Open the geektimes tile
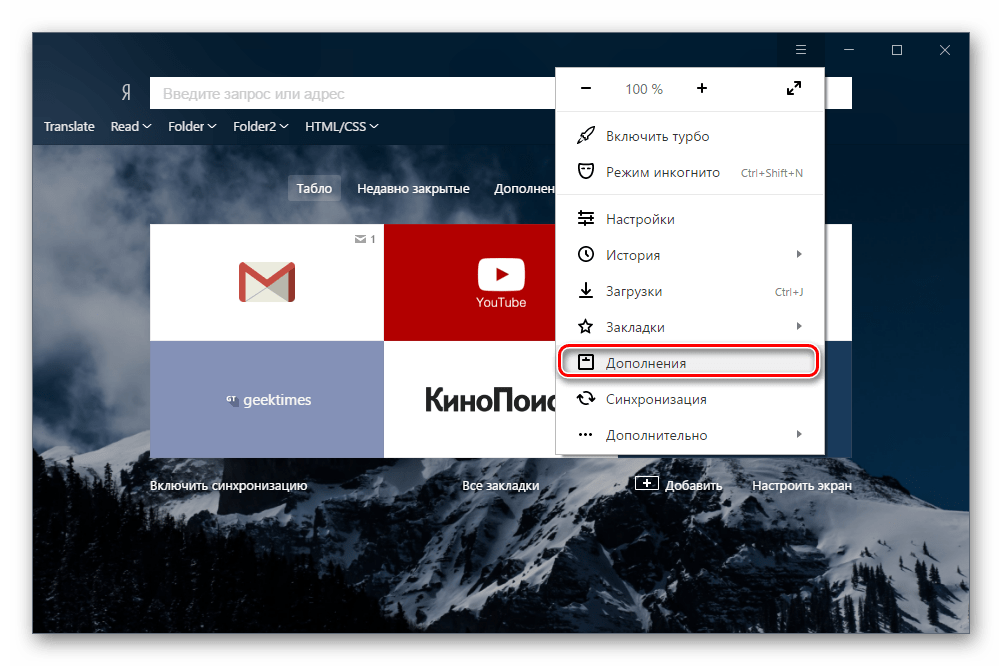This screenshot has height=666, width=1002. point(267,399)
